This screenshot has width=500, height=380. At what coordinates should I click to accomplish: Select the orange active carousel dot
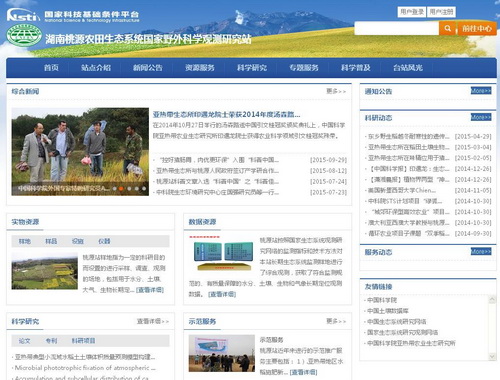click(x=121, y=189)
